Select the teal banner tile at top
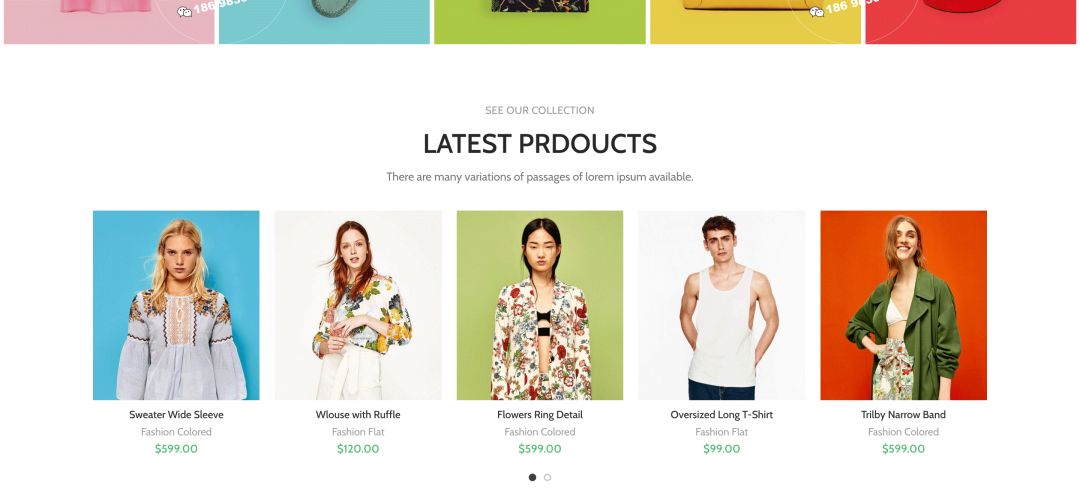 pos(324,22)
